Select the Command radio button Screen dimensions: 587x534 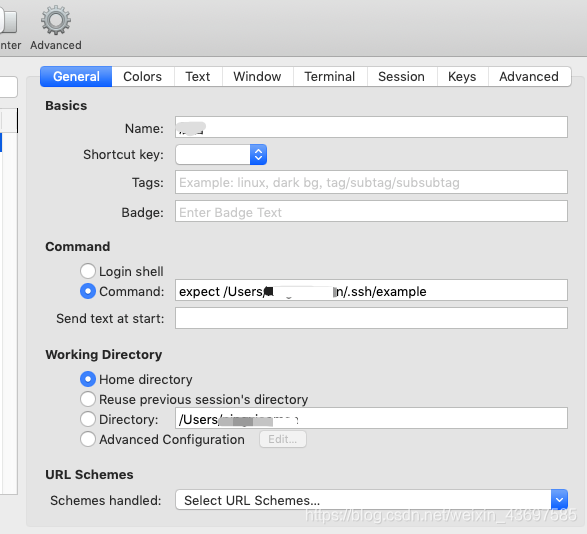(x=88, y=291)
